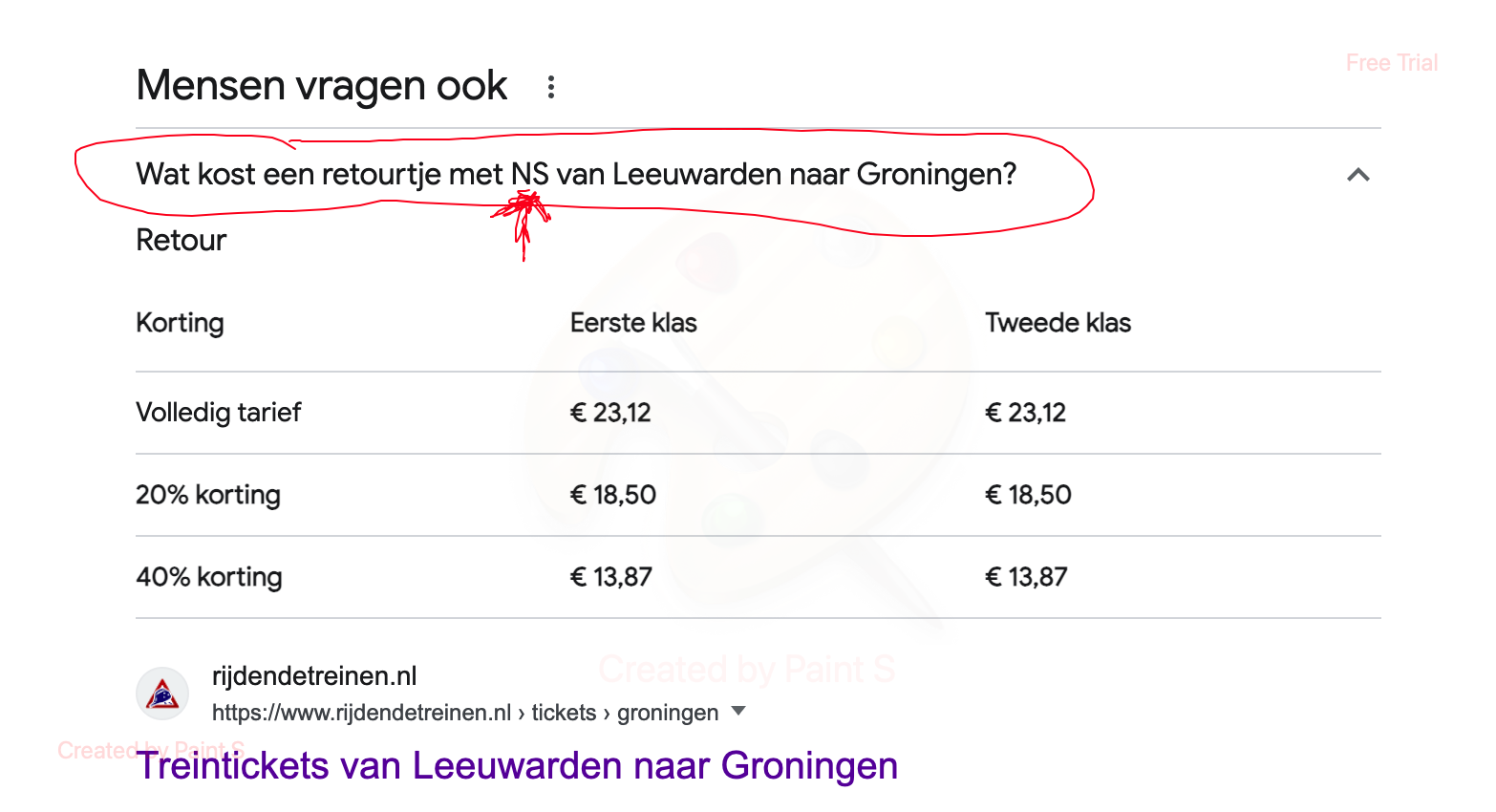
Task: Click the 20% korting row label
Action: tap(208, 495)
